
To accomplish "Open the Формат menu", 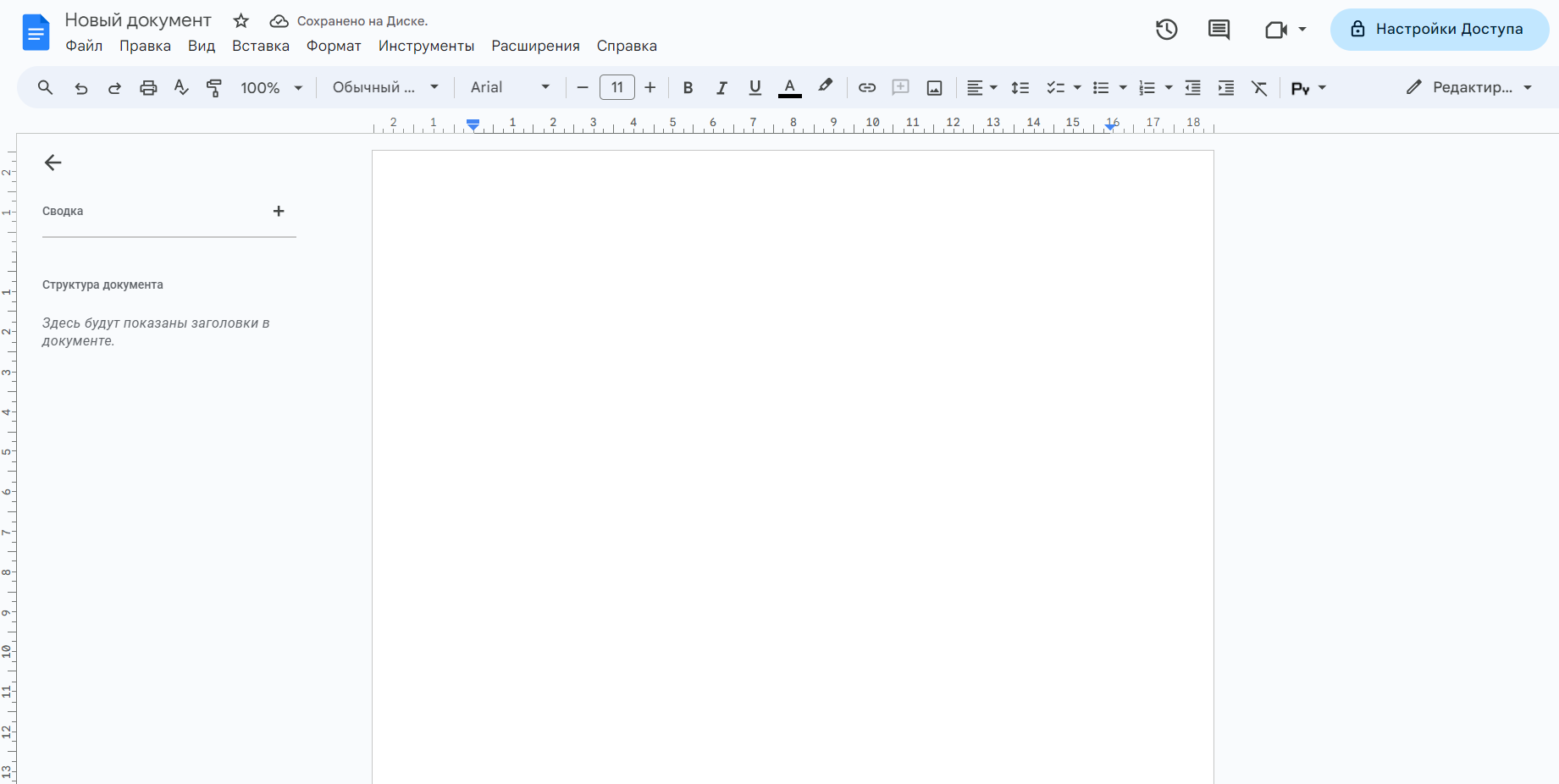I will tap(334, 46).
